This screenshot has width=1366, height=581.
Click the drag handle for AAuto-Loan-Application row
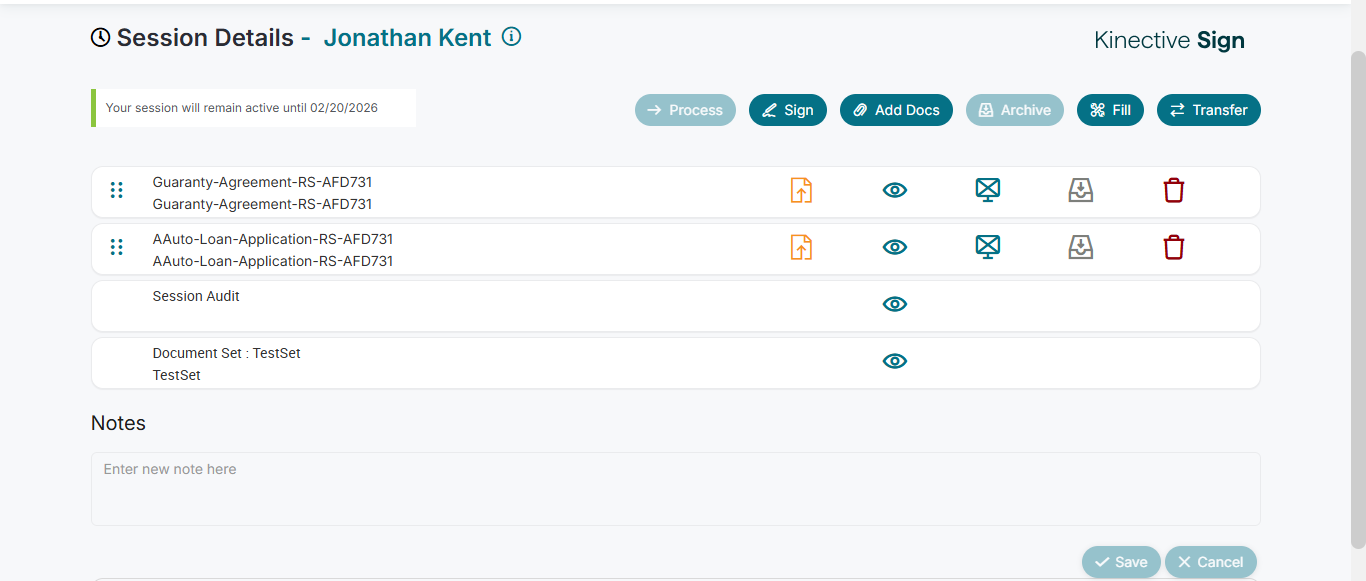117,247
